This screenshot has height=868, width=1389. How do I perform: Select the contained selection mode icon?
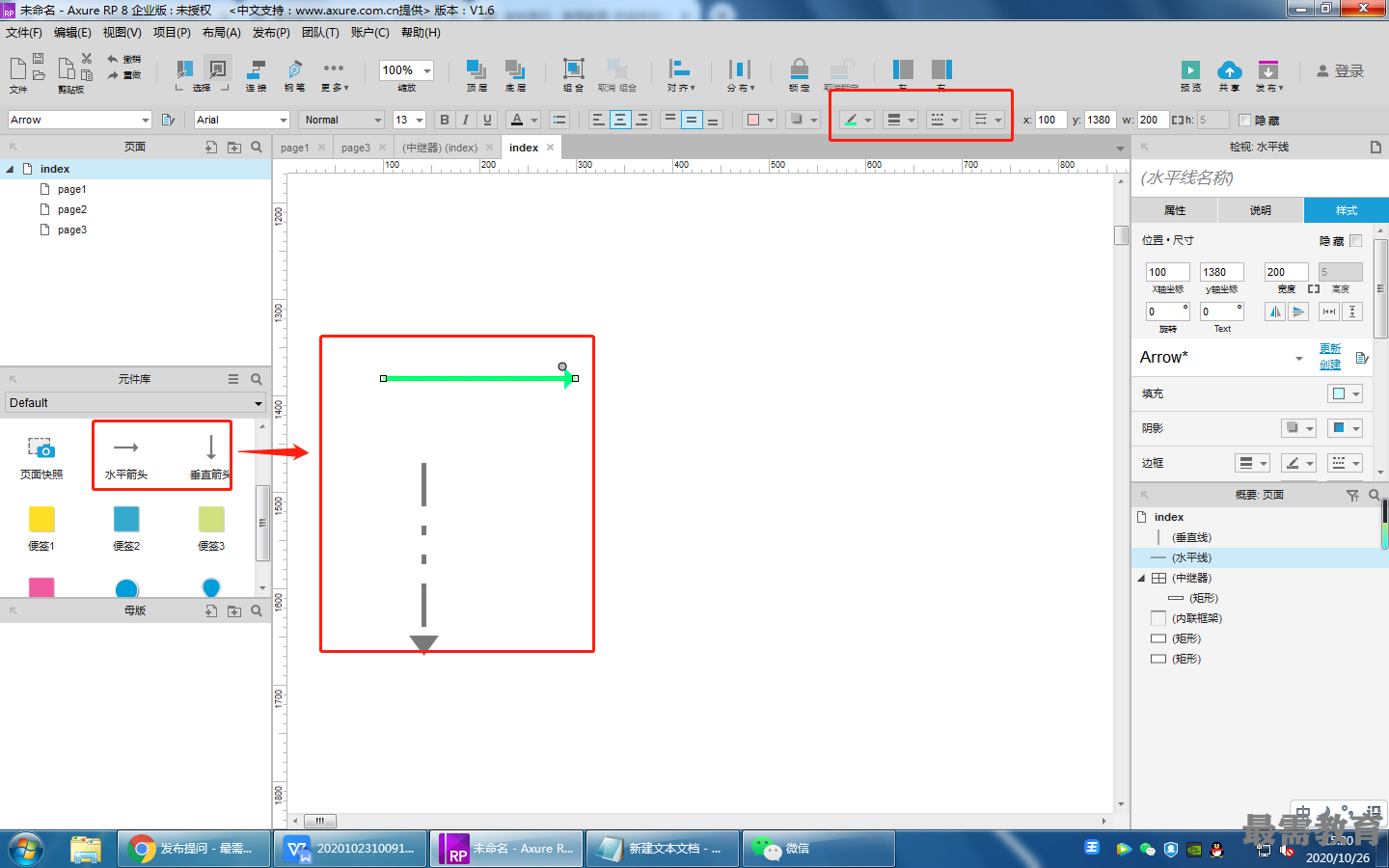click(218, 68)
